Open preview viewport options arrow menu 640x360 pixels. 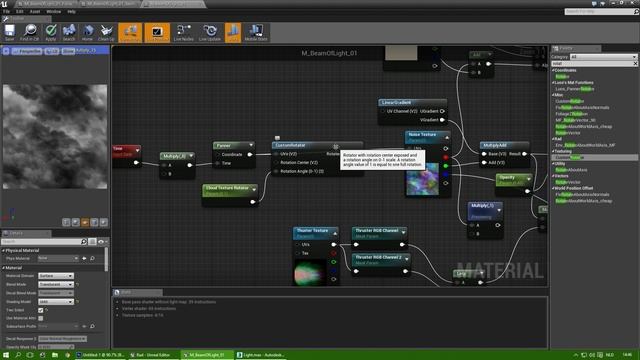point(6,51)
